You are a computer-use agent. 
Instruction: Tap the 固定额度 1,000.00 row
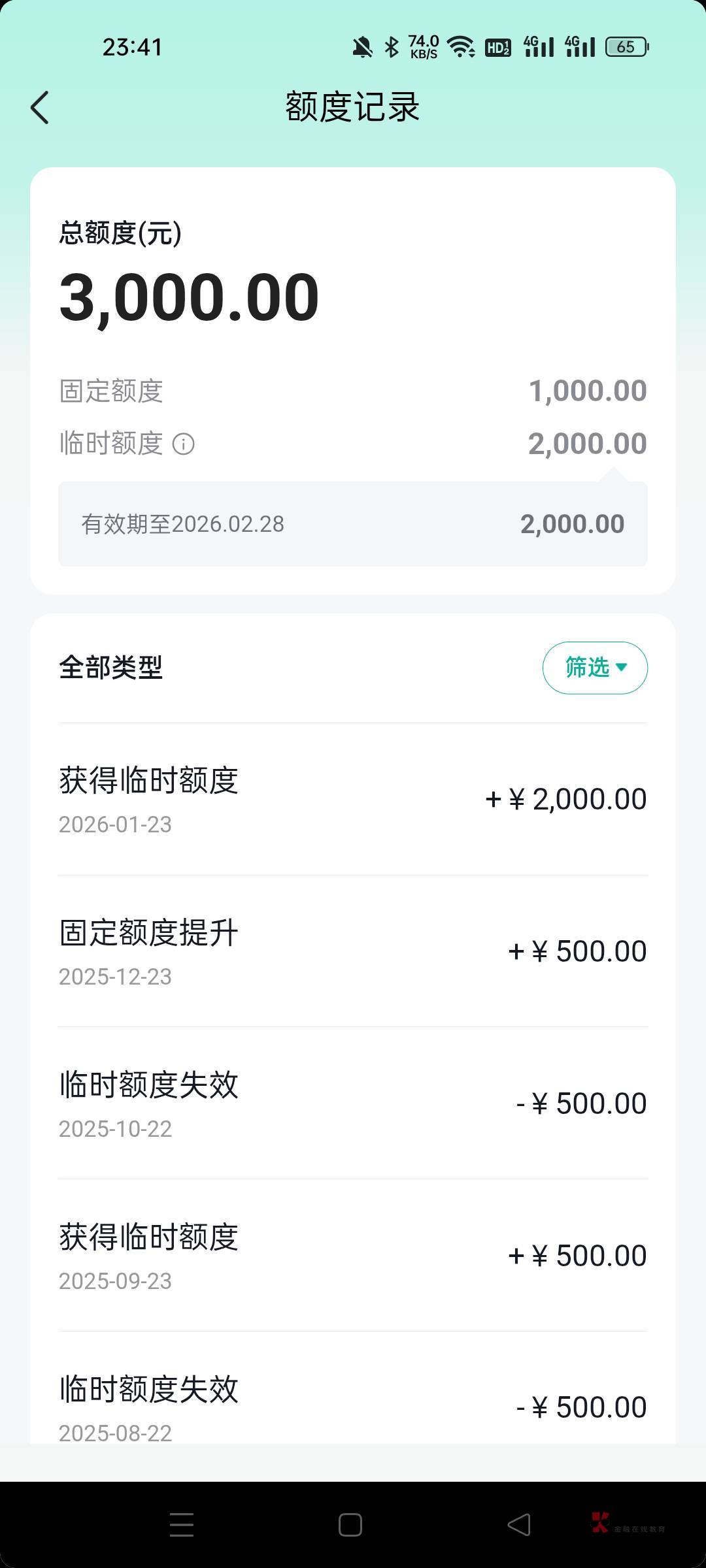(353, 391)
